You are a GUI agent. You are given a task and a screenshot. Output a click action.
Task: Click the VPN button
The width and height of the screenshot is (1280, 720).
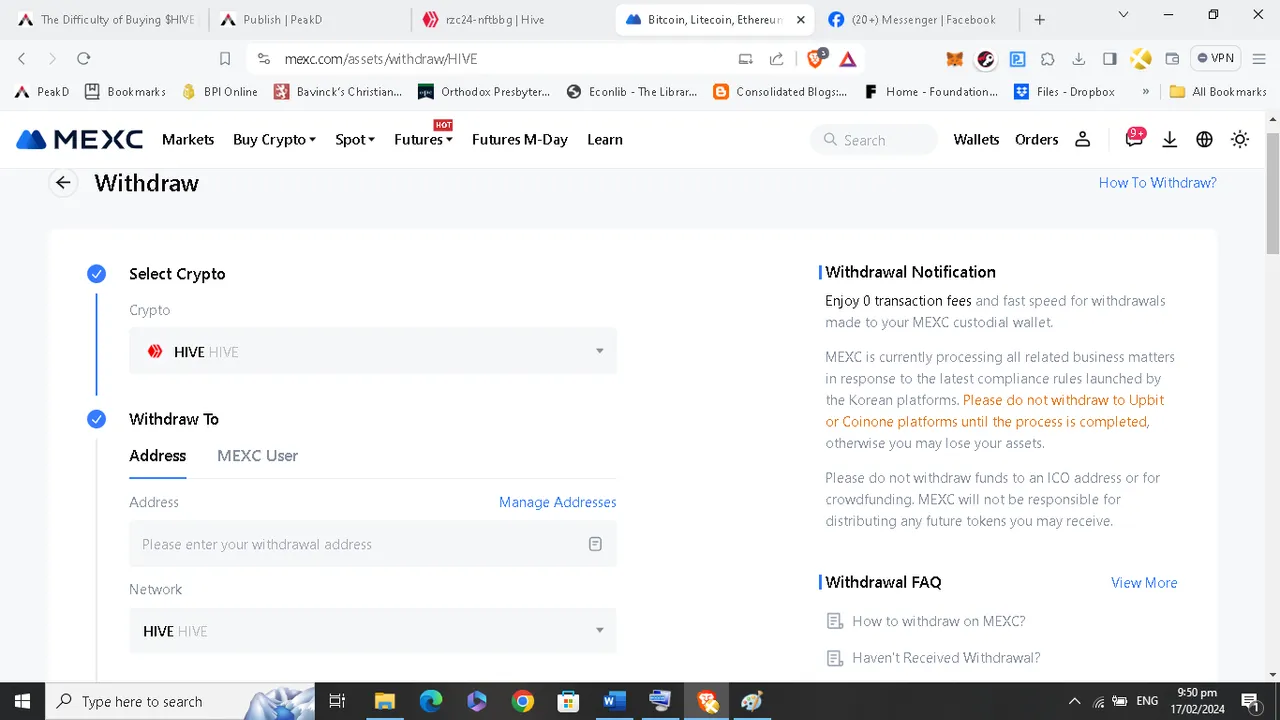tap(1215, 58)
